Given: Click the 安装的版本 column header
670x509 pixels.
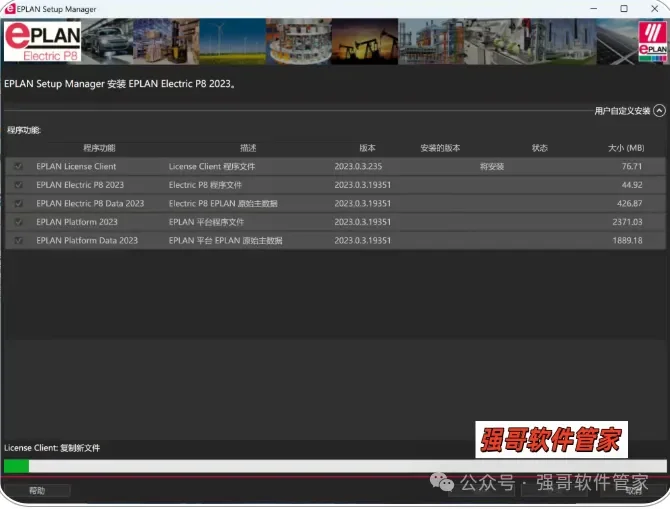Looking at the screenshot, I should pyautogui.click(x=440, y=148).
